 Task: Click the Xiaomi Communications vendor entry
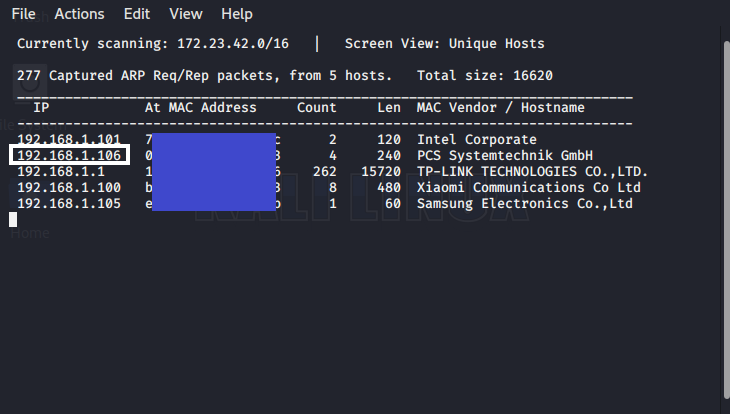coord(528,188)
